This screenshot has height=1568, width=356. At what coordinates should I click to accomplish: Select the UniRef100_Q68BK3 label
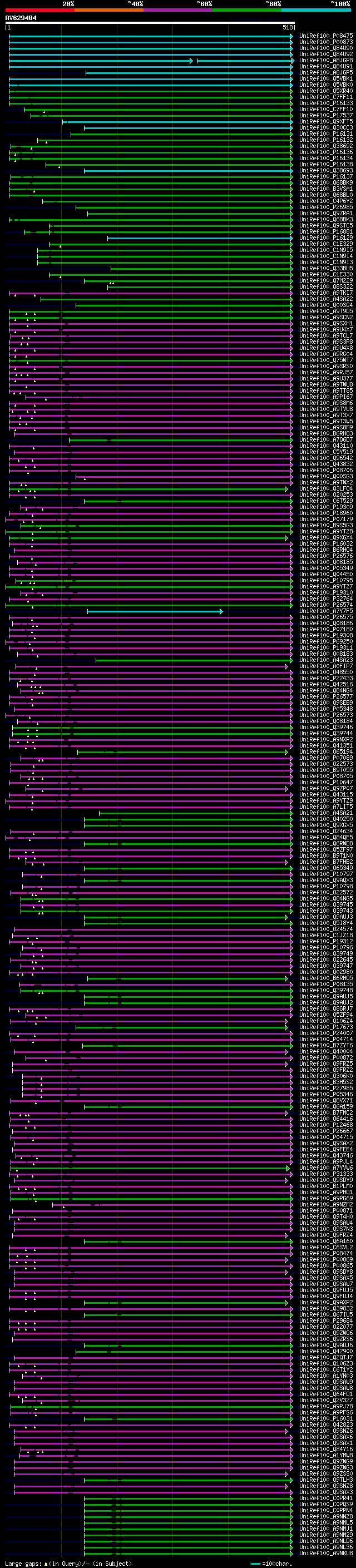[325, 219]
